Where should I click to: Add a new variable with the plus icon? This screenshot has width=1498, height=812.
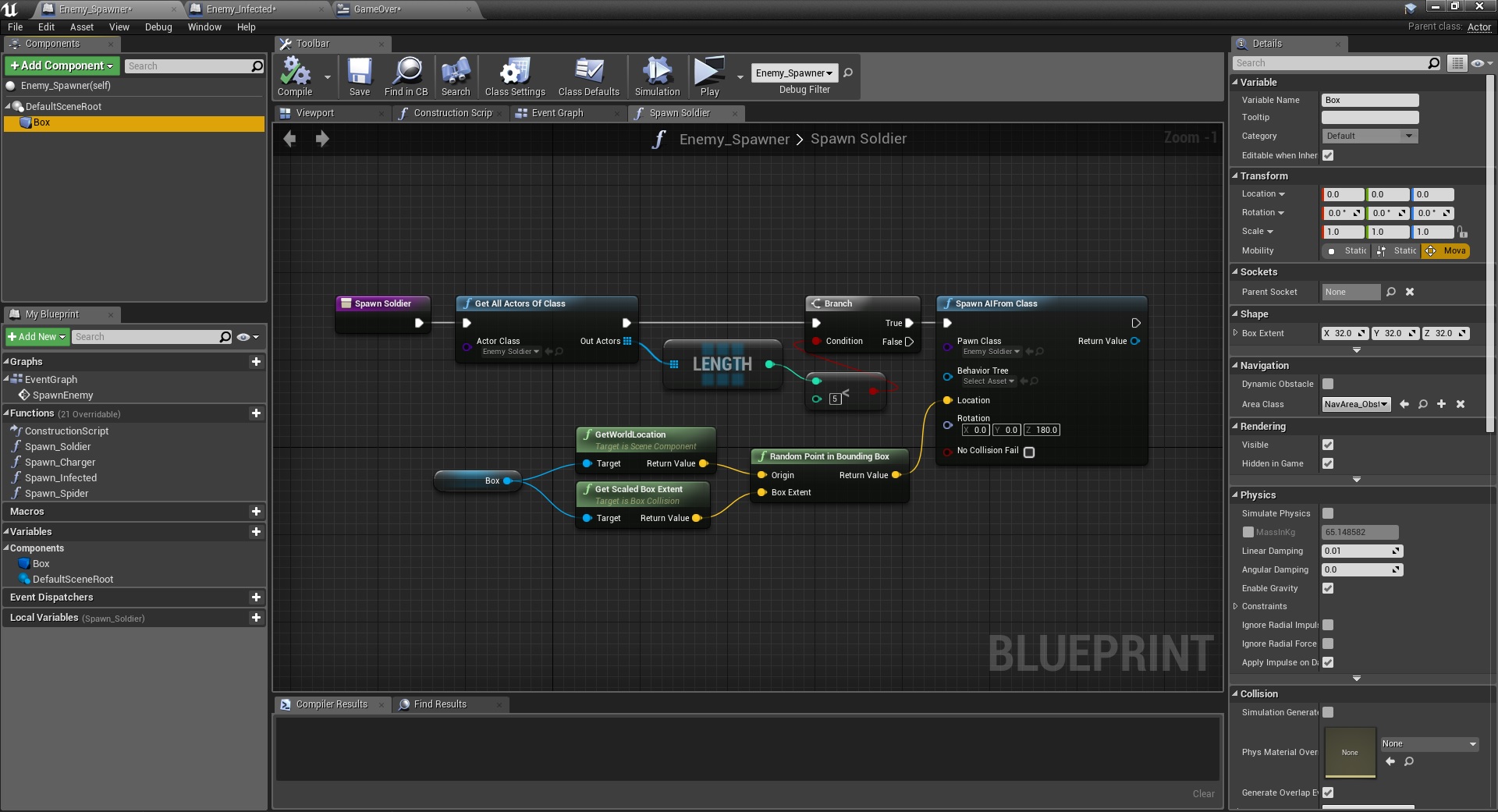pos(256,532)
